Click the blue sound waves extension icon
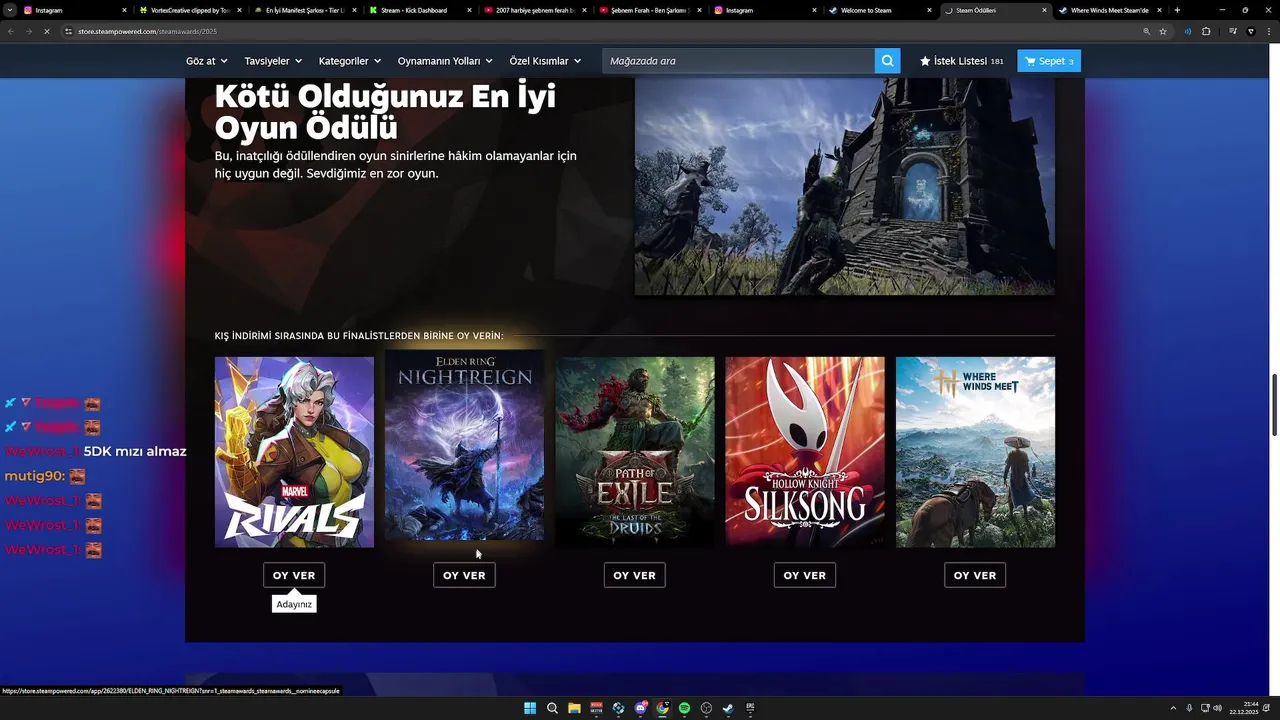 [x=1188, y=31]
